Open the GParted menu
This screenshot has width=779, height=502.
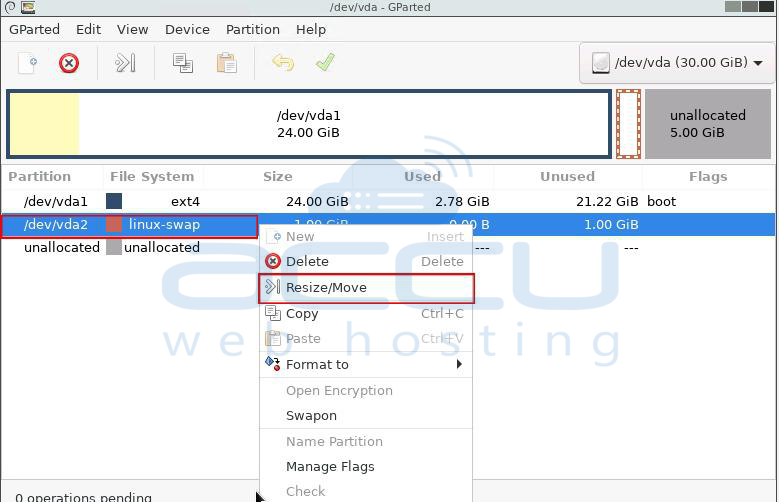[34, 29]
